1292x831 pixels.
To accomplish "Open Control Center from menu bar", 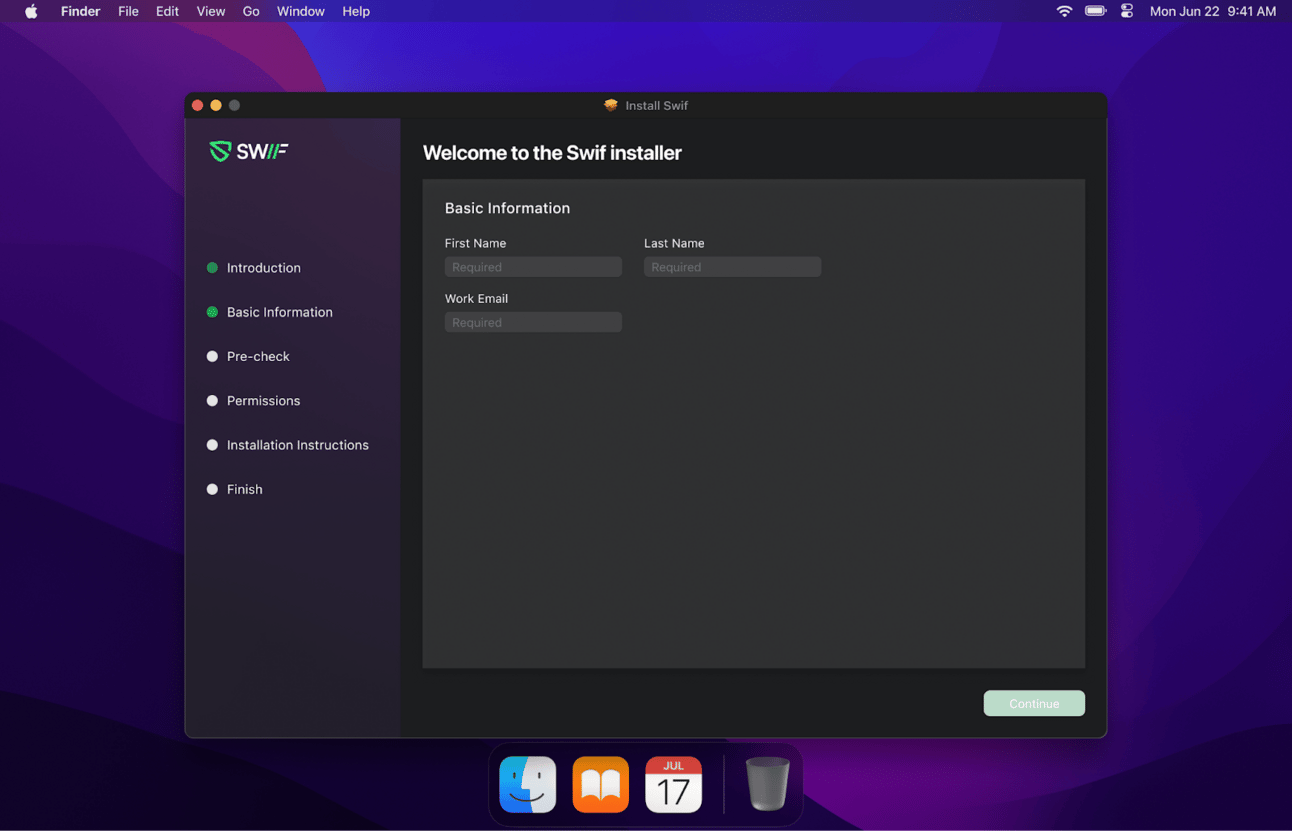I will pos(1127,11).
